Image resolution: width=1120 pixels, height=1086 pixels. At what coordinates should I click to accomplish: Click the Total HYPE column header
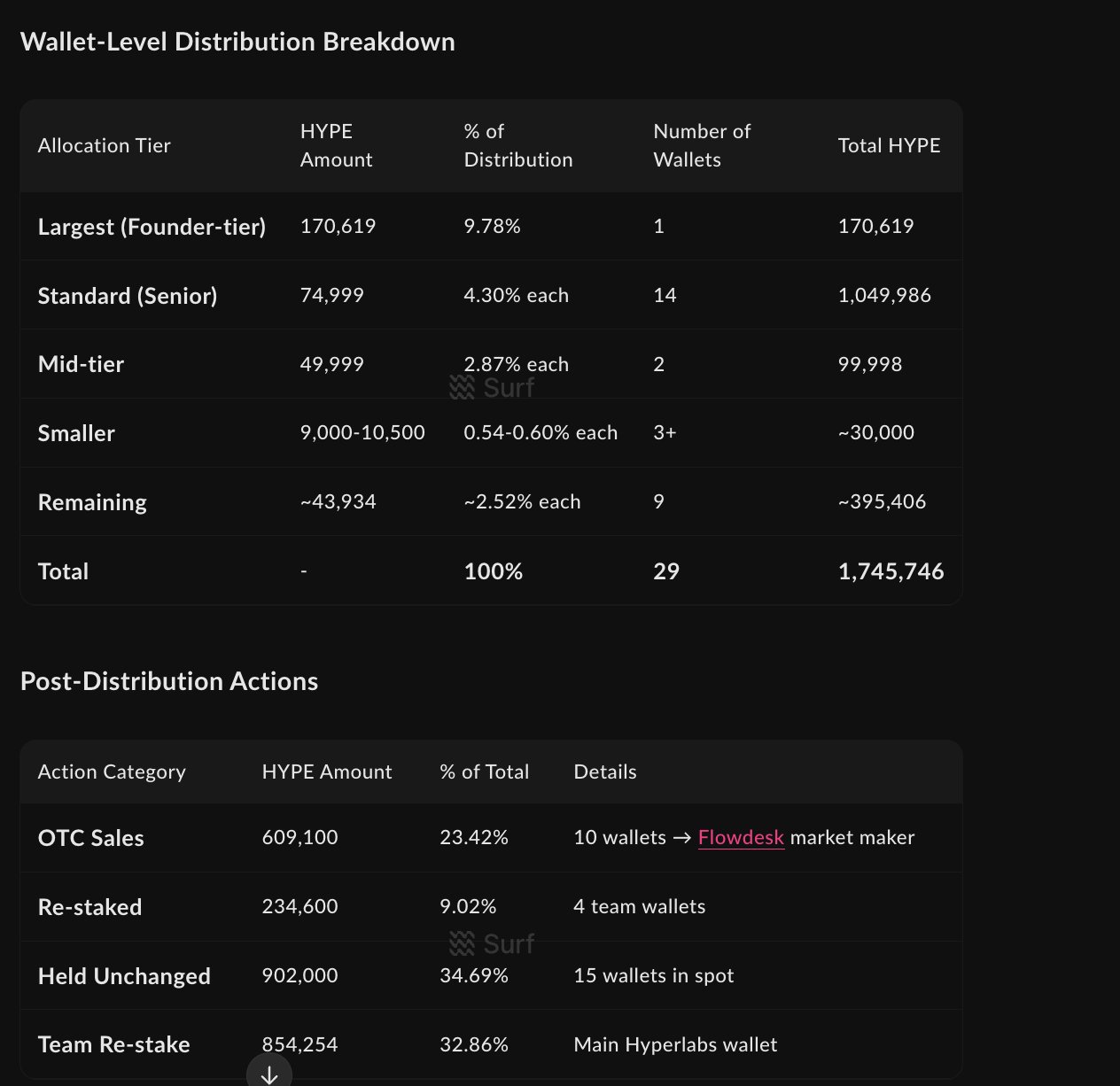click(x=889, y=145)
